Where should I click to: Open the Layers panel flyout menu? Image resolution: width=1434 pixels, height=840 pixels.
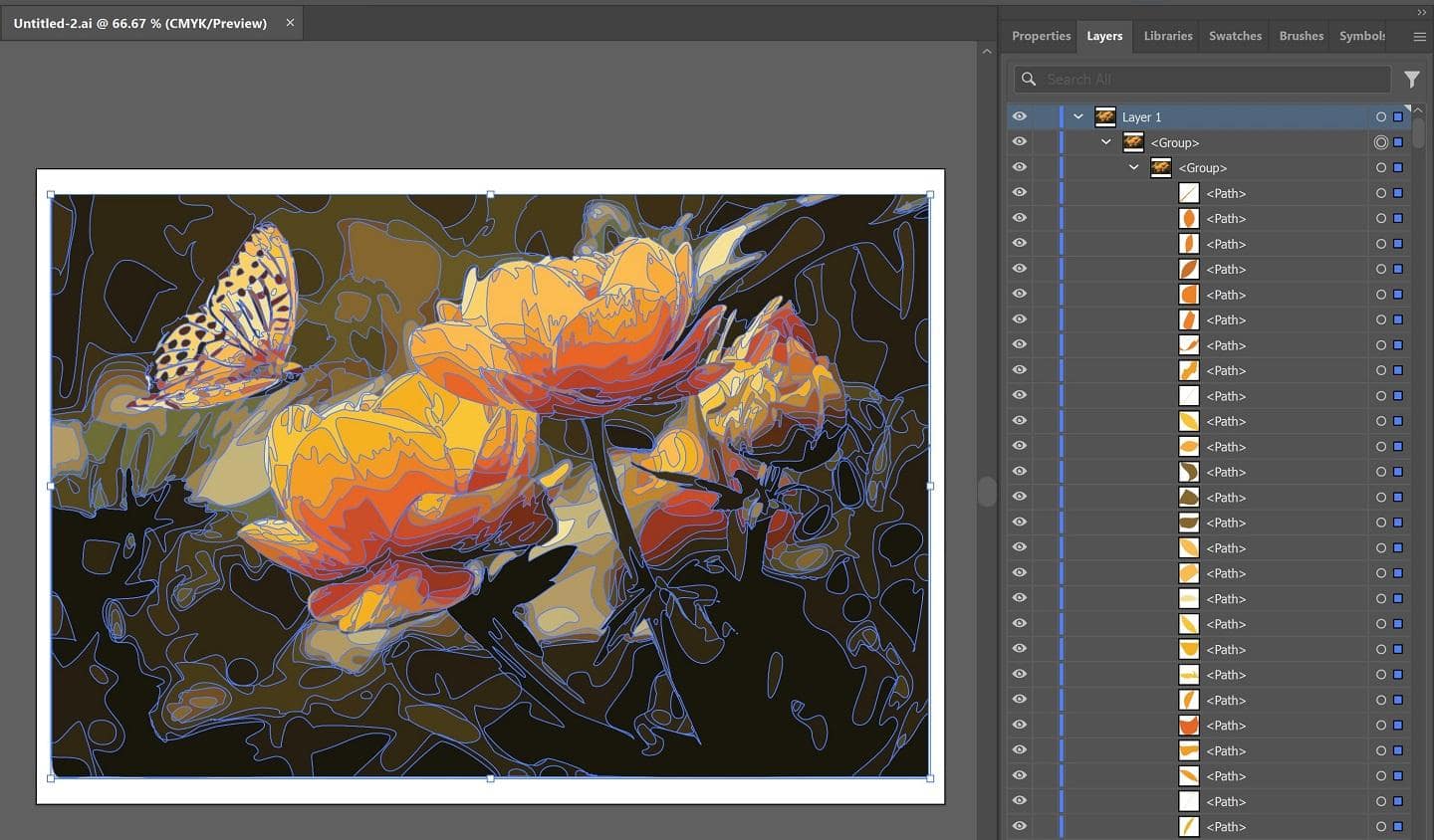click(x=1419, y=36)
